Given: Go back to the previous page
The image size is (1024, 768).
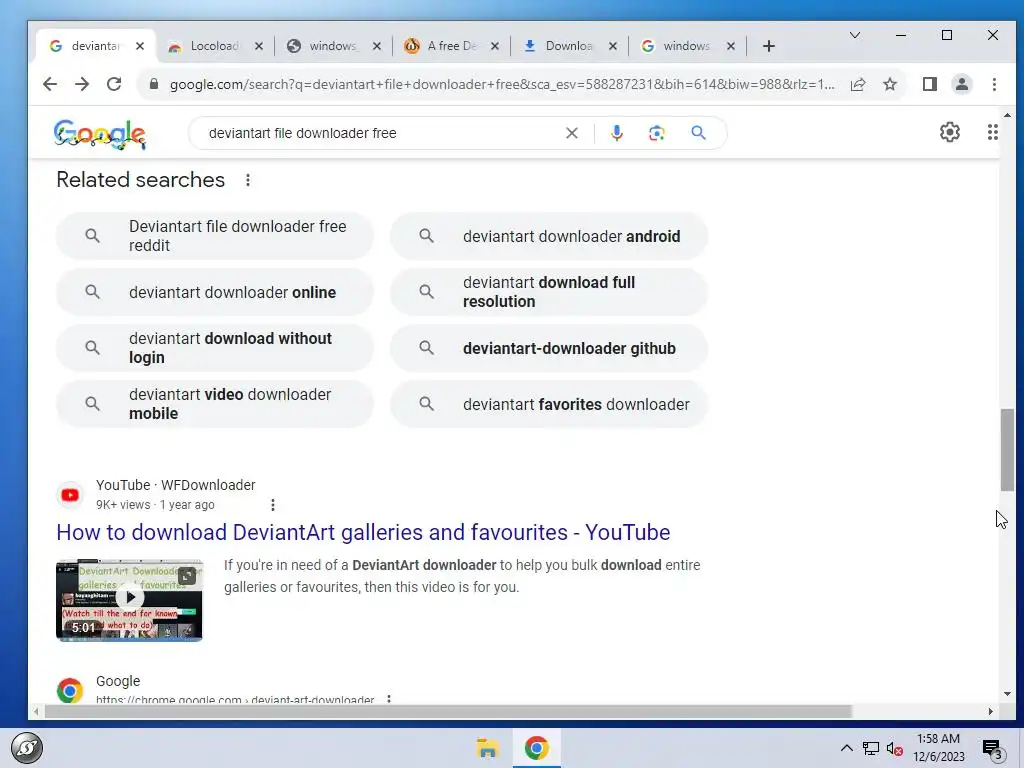Looking at the screenshot, I should (x=50, y=84).
